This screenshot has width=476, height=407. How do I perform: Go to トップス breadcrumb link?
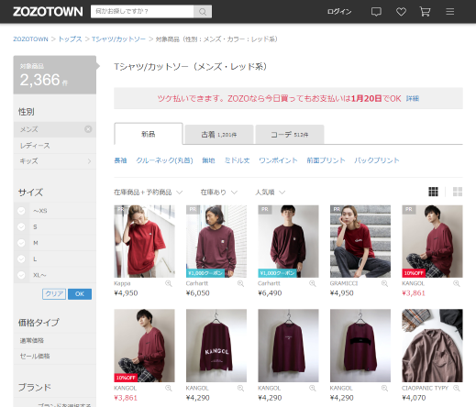pos(70,39)
